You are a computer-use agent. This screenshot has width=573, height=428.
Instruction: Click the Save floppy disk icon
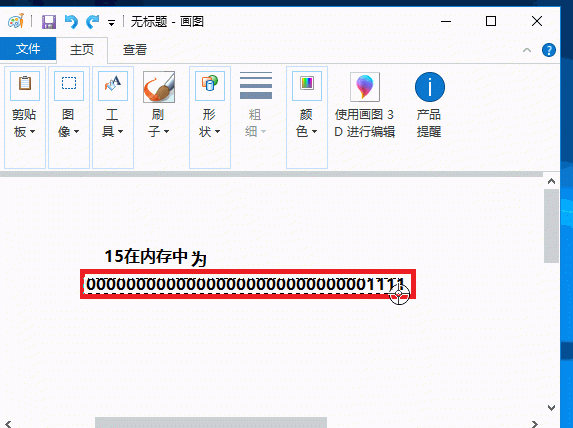click(x=49, y=22)
